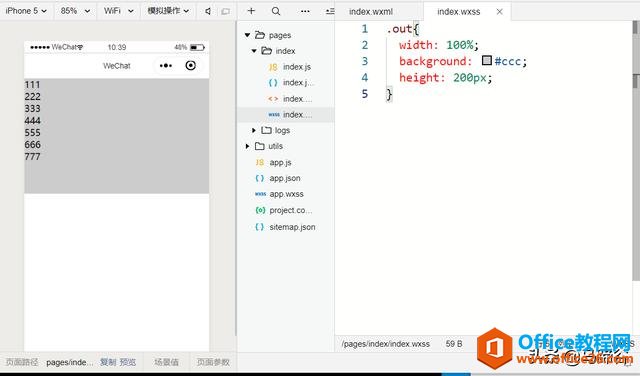
Task: Expand the utils folder arrow
Action: click(x=247, y=146)
